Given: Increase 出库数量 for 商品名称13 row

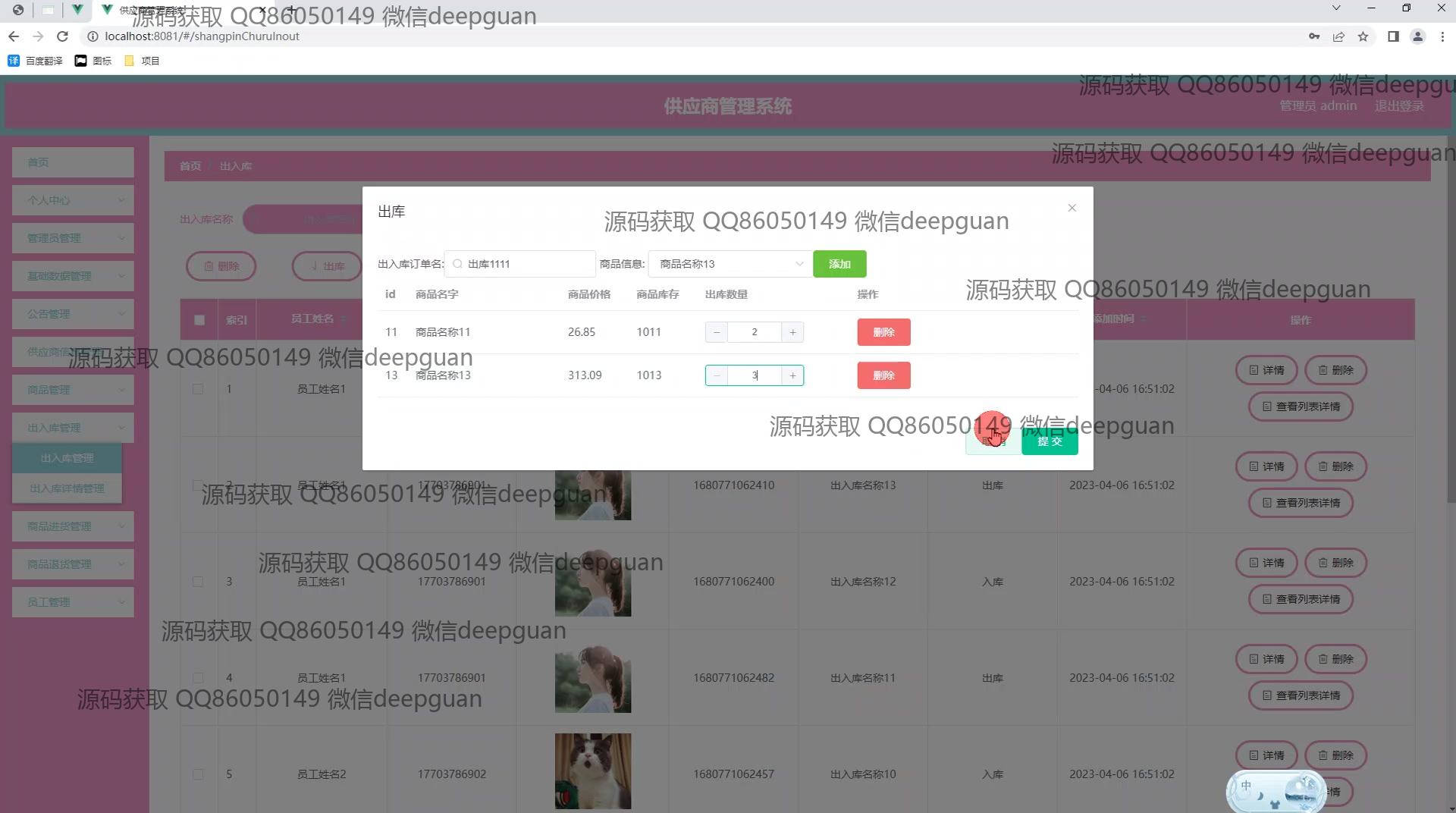Looking at the screenshot, I should tap(792, 375).
